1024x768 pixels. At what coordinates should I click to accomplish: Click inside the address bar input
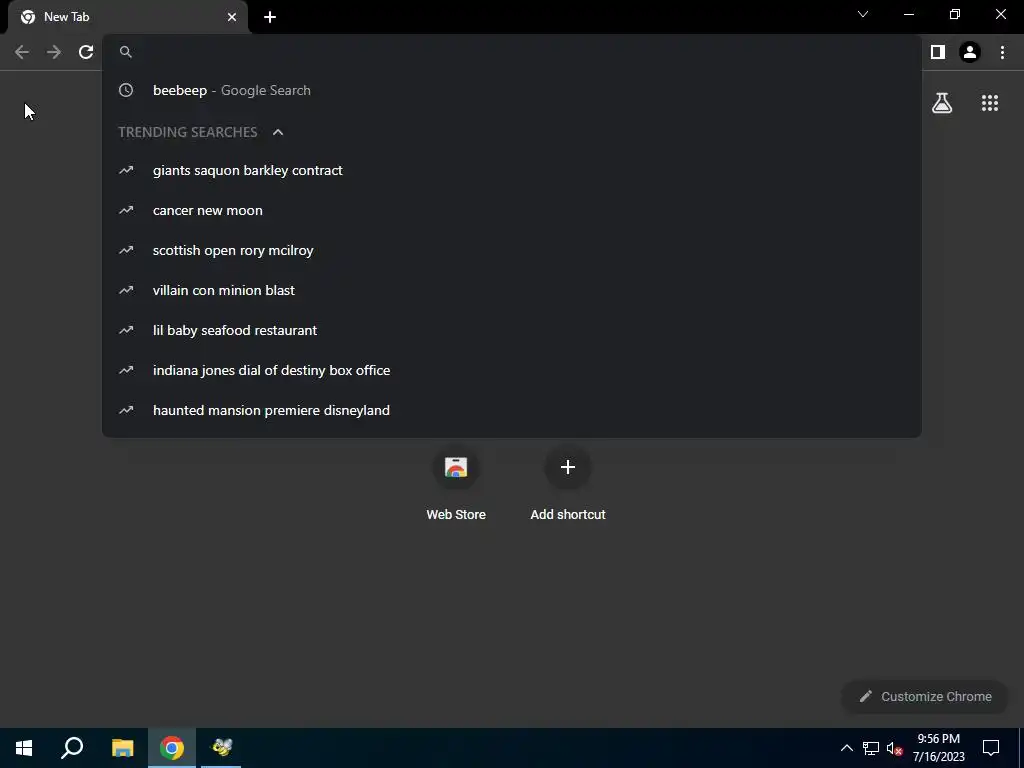[x=522, y=52]
